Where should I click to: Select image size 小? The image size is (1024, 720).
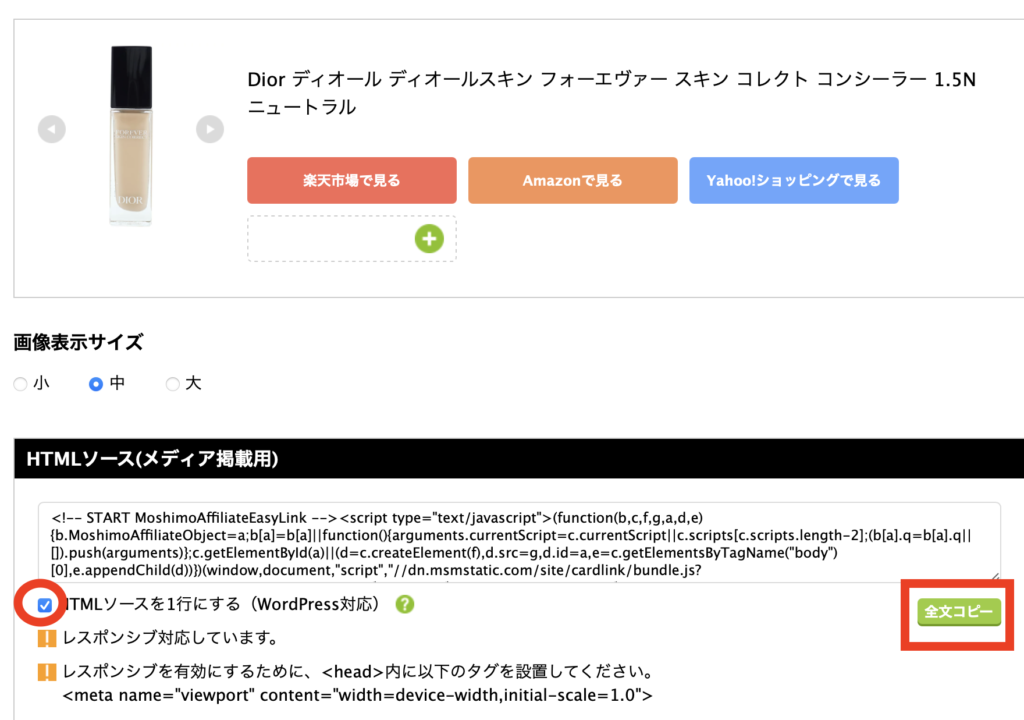pyautogui.click(x=20, y=384)
